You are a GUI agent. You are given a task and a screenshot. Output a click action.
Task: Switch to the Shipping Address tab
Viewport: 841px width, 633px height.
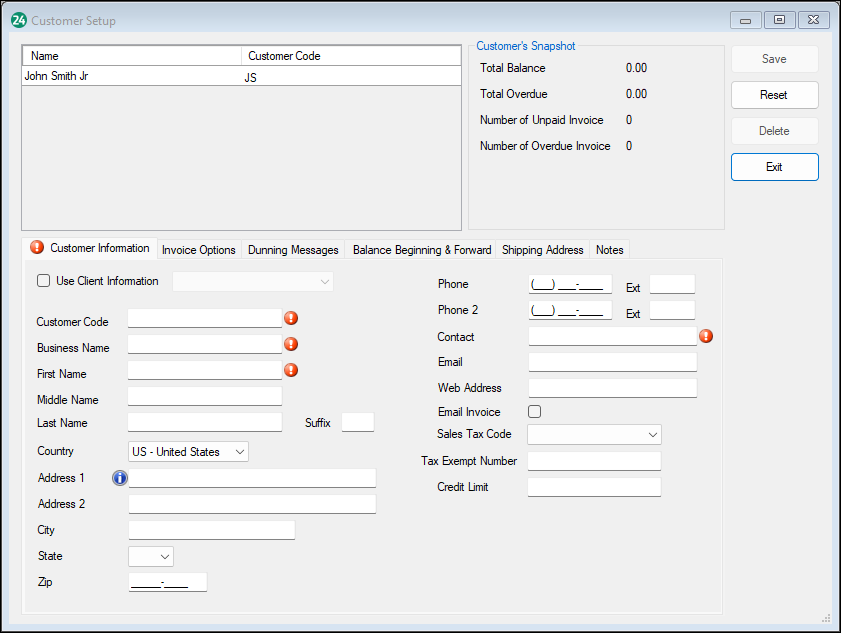(542, 249)
